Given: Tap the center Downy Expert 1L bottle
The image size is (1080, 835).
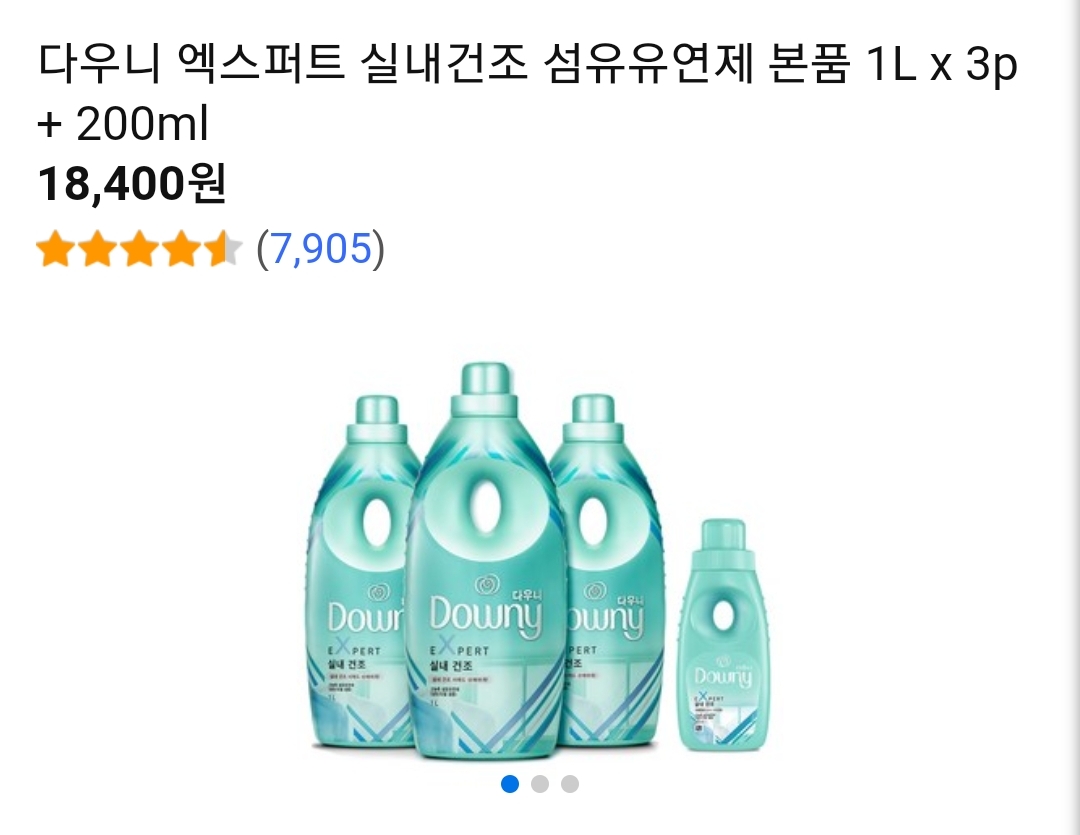Looking at the screenshot, I should click(x=486, y=561).
